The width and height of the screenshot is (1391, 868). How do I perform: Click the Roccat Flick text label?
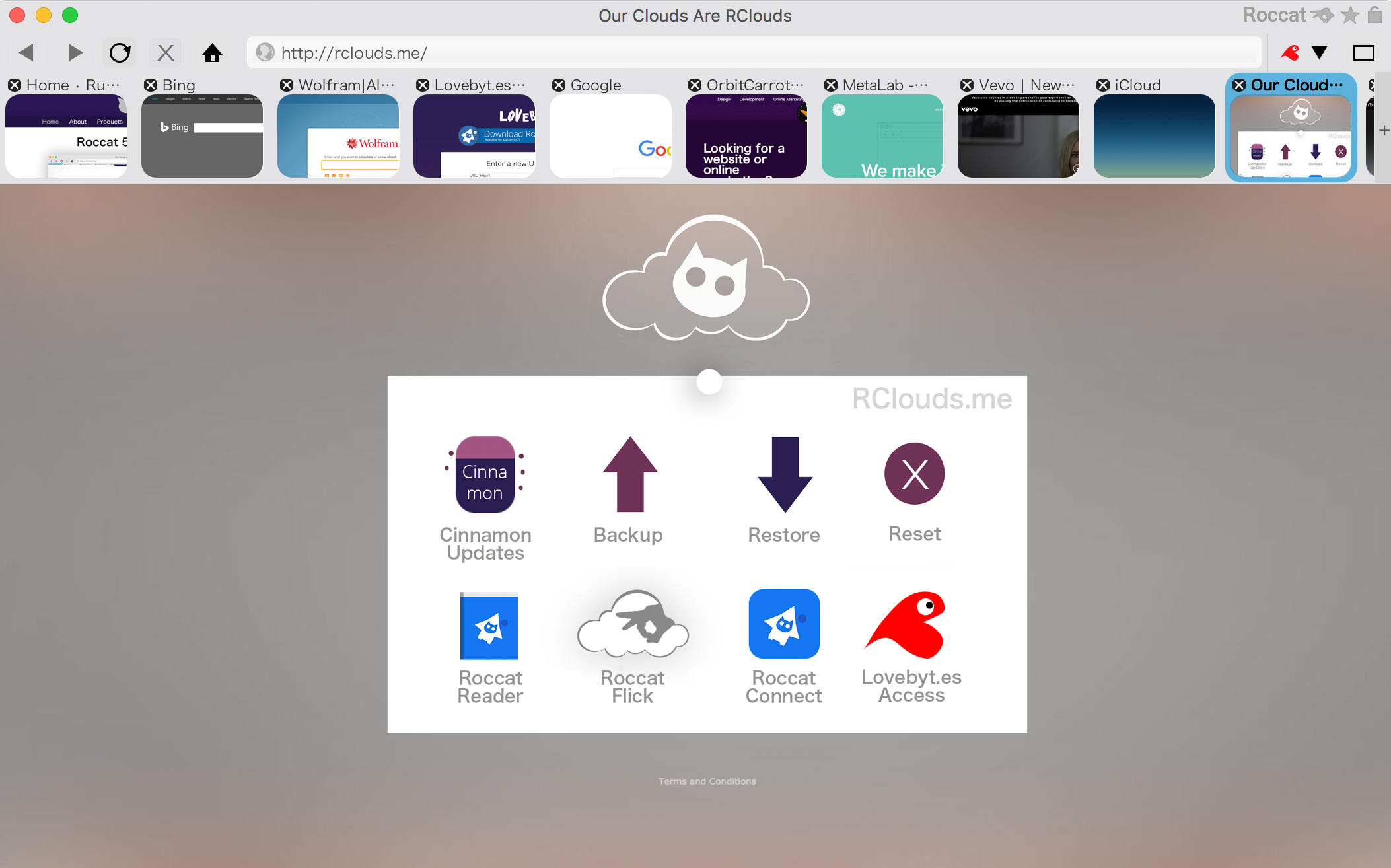(x=632, y=687)
